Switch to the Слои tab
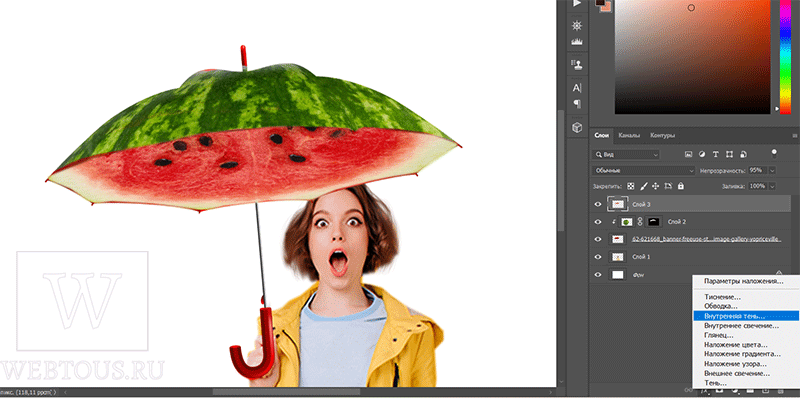The image size is (800, 398). 601,136
